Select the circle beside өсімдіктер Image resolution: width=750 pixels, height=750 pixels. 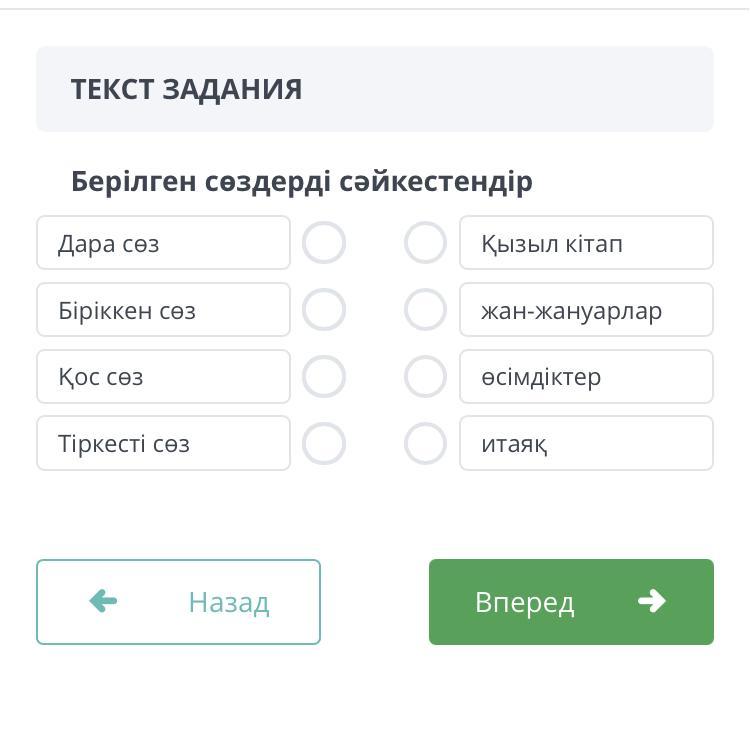pyautogui.click(x=425, y=377)
